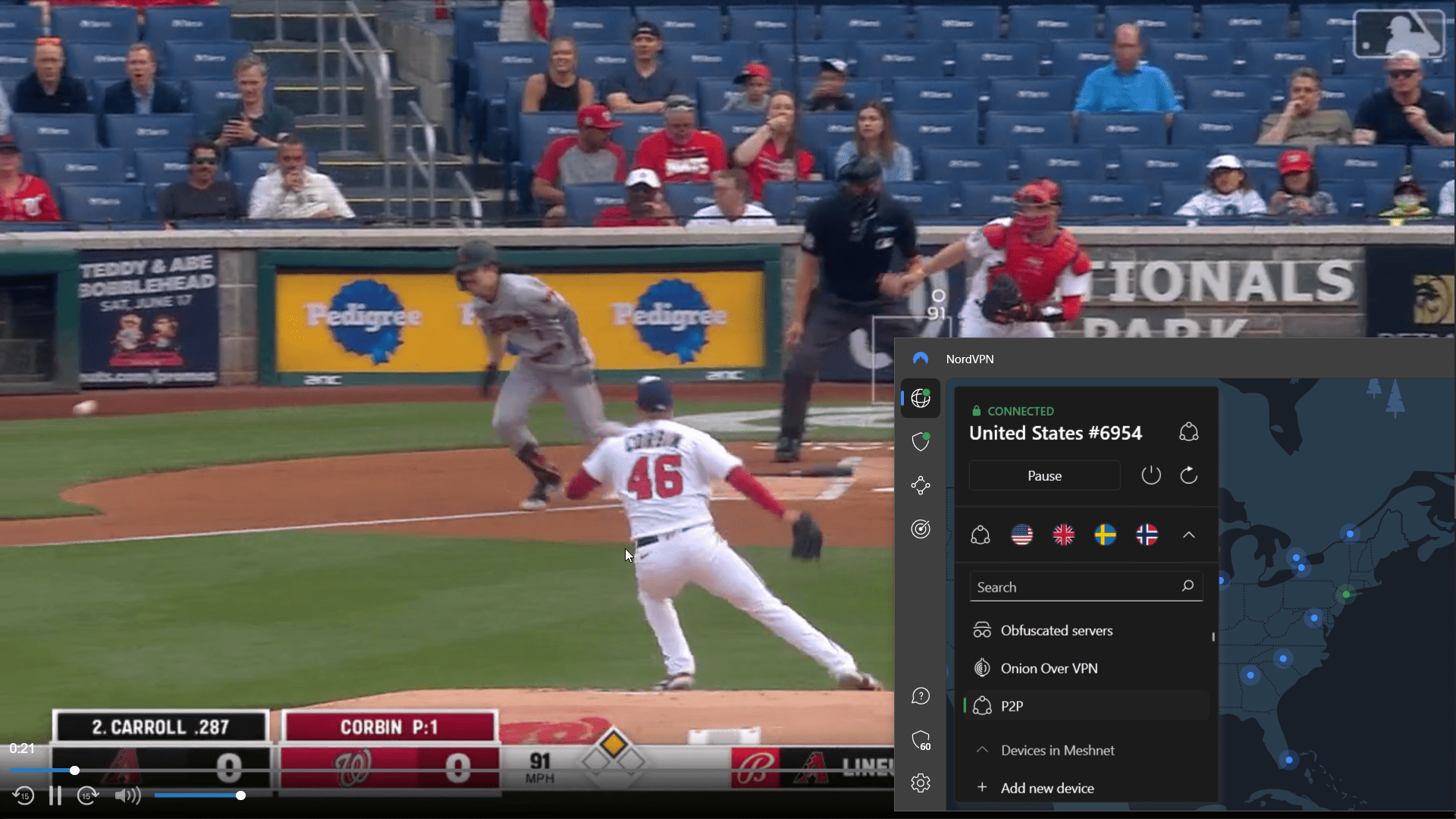The image size is (1456, 819).
Task: Select Onion Over VPN
Action: (x=1086, y=668)
